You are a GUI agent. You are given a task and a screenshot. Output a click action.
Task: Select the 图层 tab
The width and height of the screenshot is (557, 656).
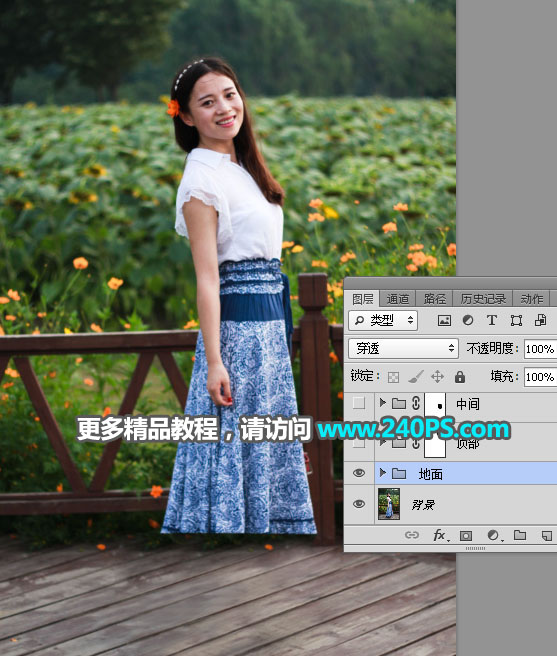[x=362, y=299]
